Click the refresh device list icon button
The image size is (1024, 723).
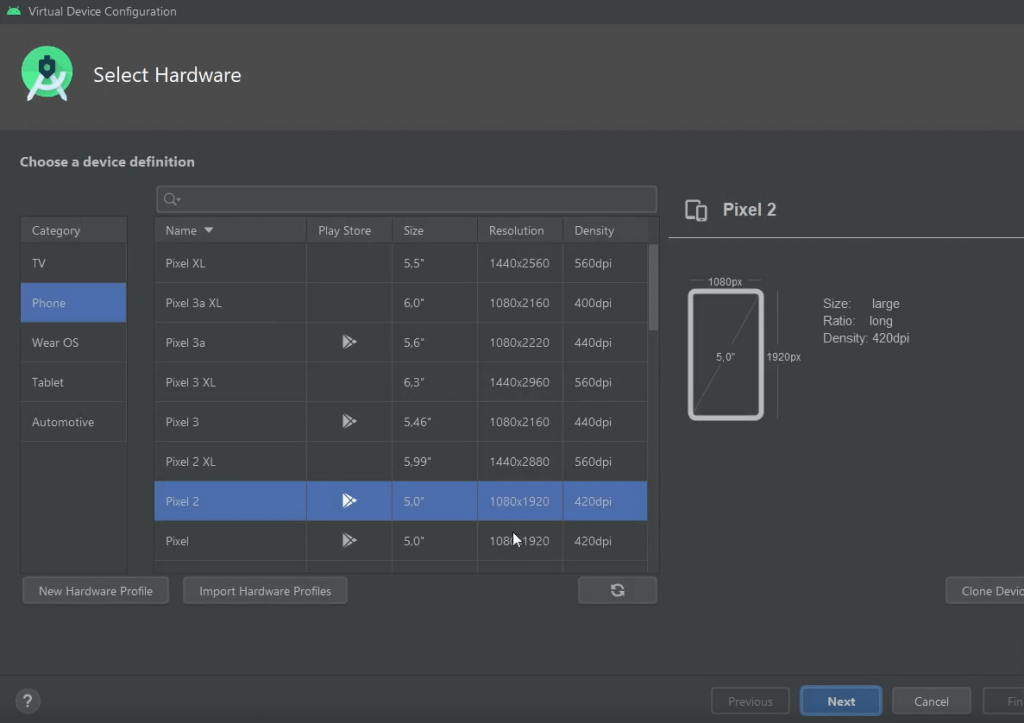point(617,590)
